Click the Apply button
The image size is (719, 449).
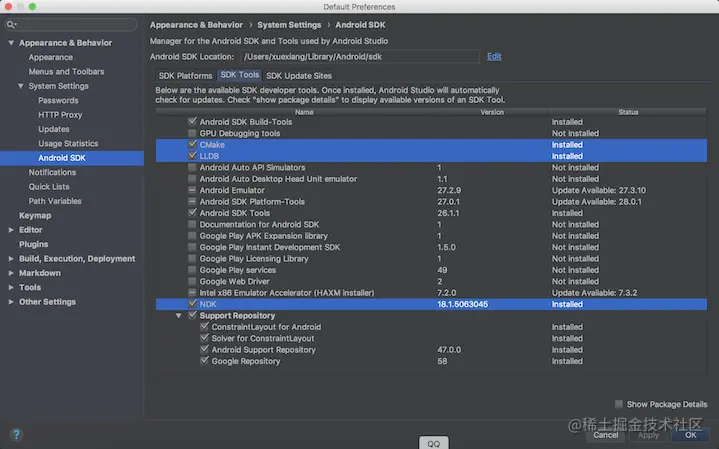[648, 435]
